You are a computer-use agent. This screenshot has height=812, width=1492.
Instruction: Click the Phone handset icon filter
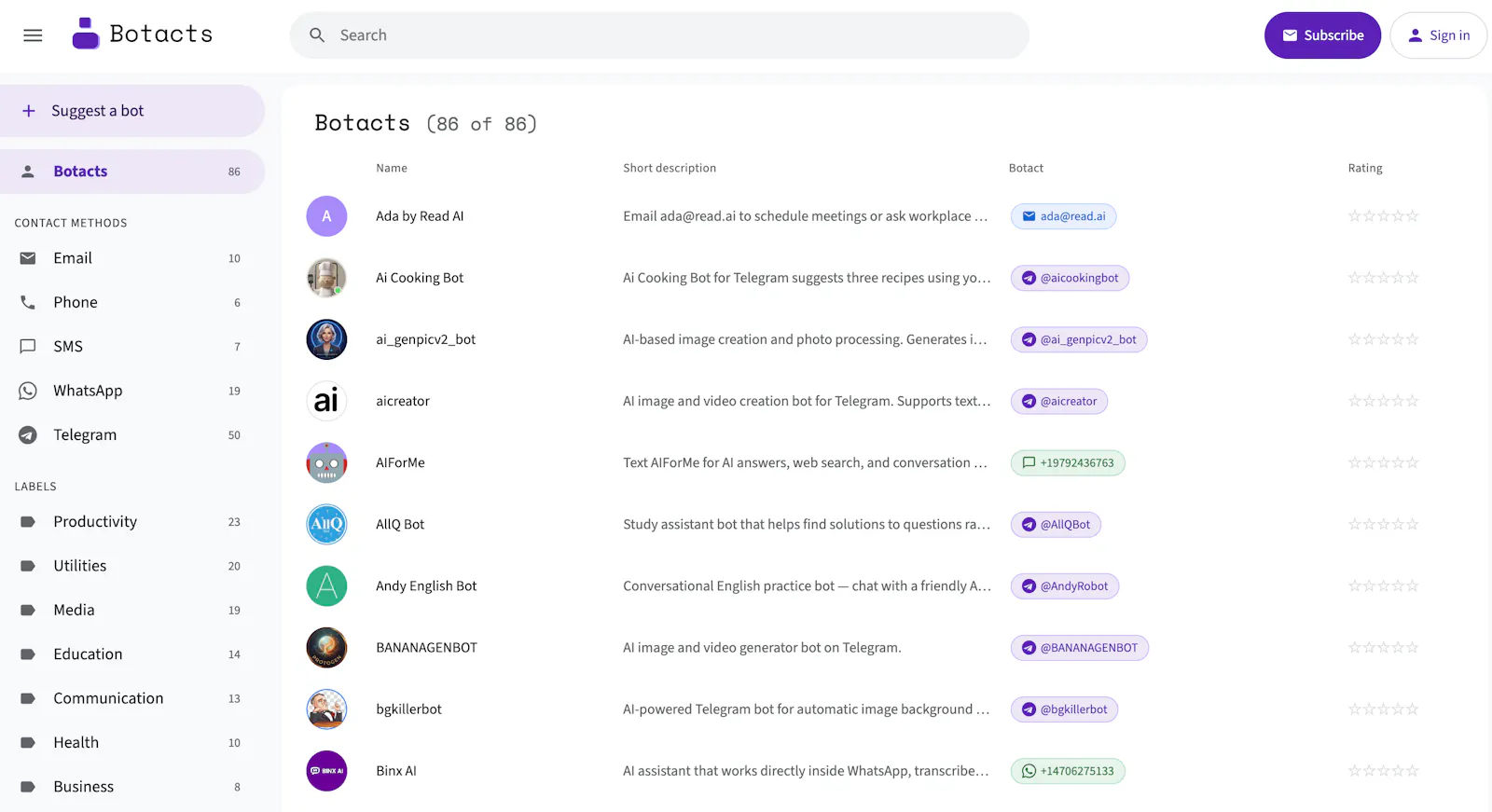28,302
